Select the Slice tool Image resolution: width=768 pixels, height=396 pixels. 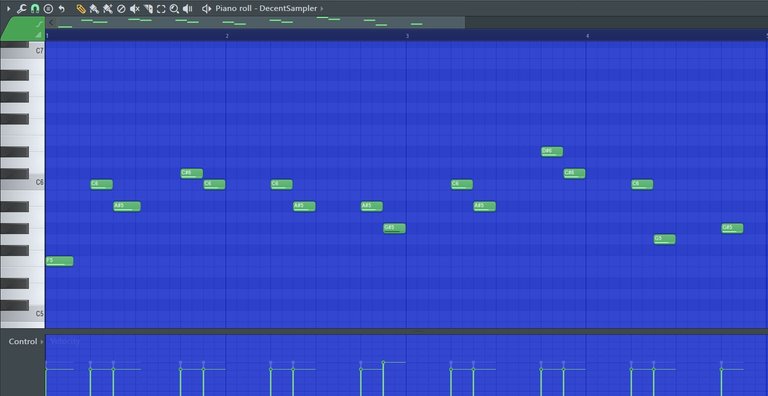pyautogui.click(x=148, y=8)
